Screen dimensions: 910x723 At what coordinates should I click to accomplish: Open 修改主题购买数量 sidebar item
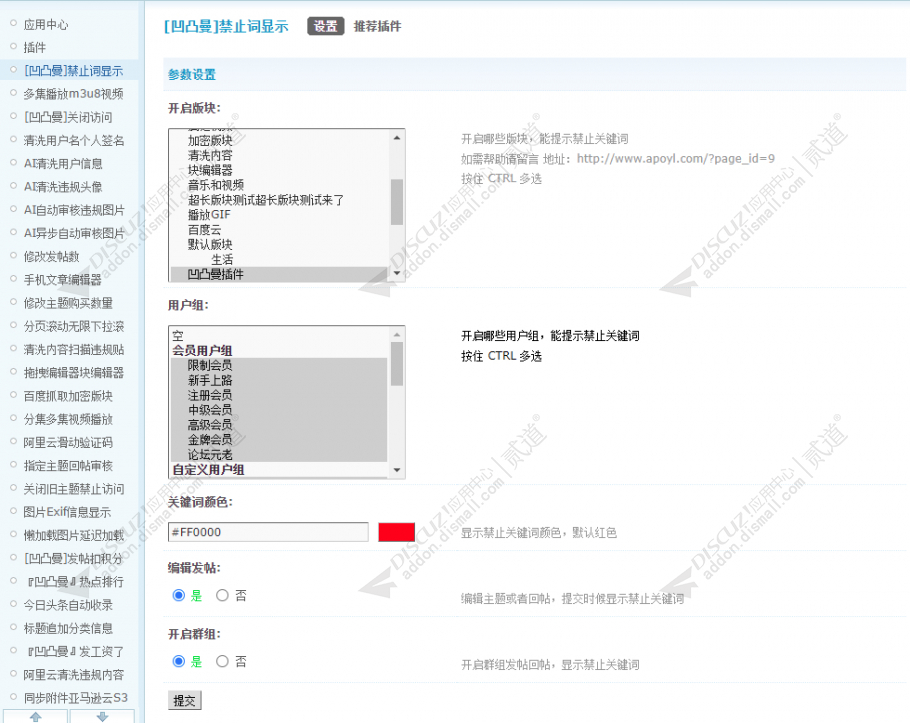coord(68,303)
